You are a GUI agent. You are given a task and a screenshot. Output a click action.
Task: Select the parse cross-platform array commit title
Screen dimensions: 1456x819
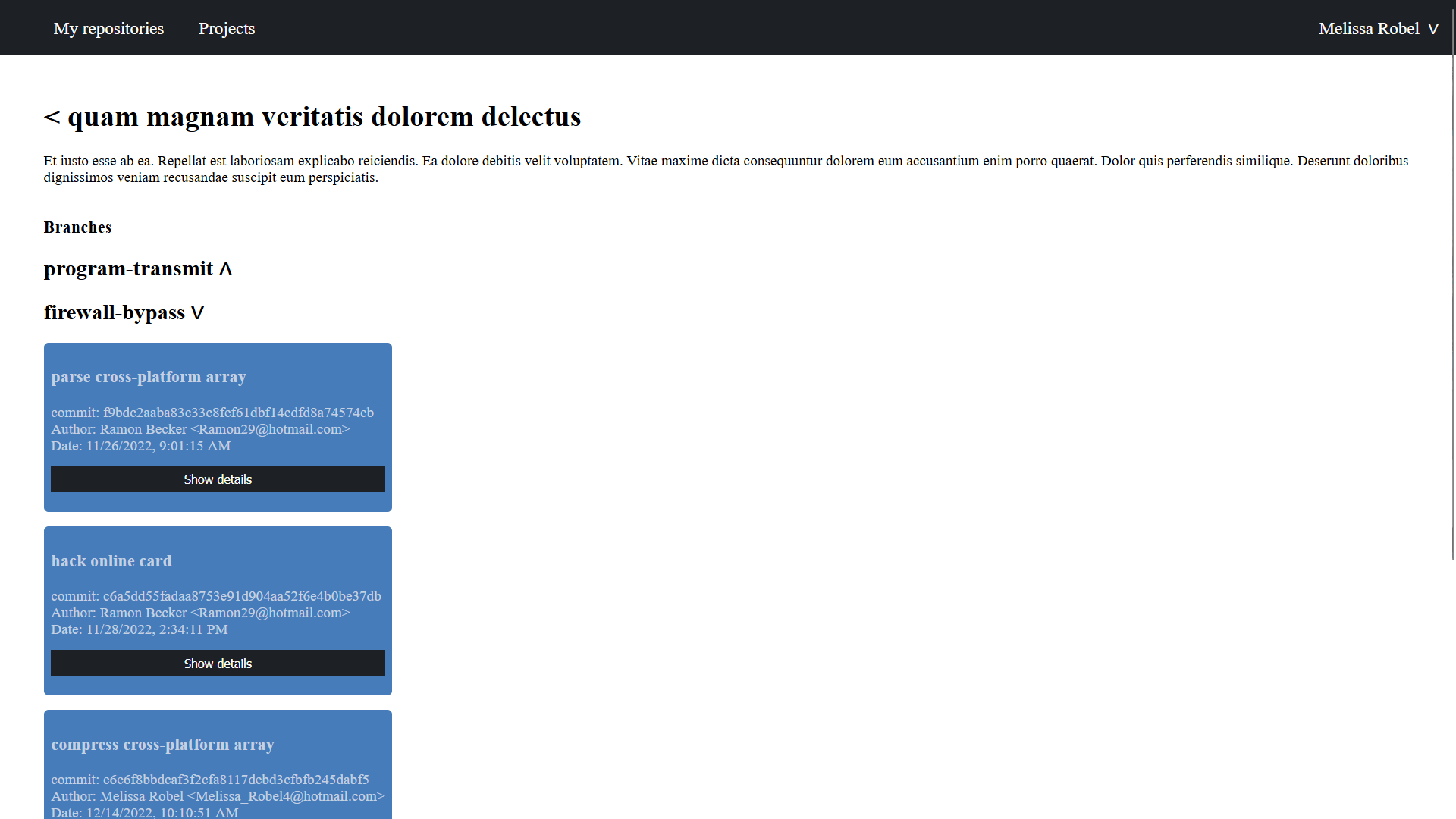click(149, 377)
